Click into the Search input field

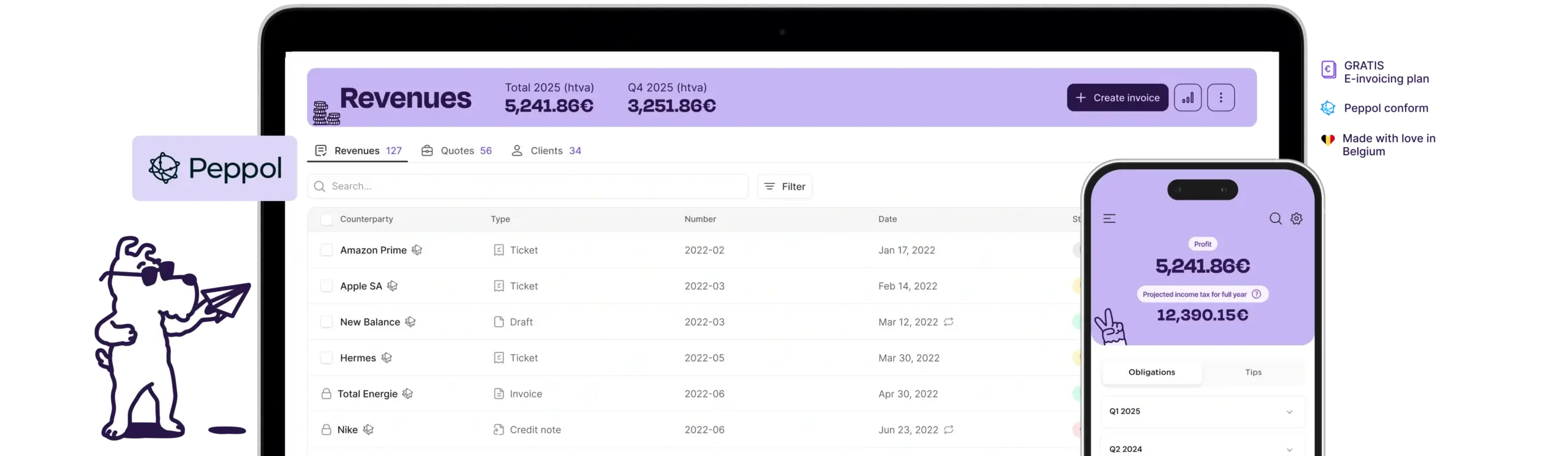click(533, 187)
